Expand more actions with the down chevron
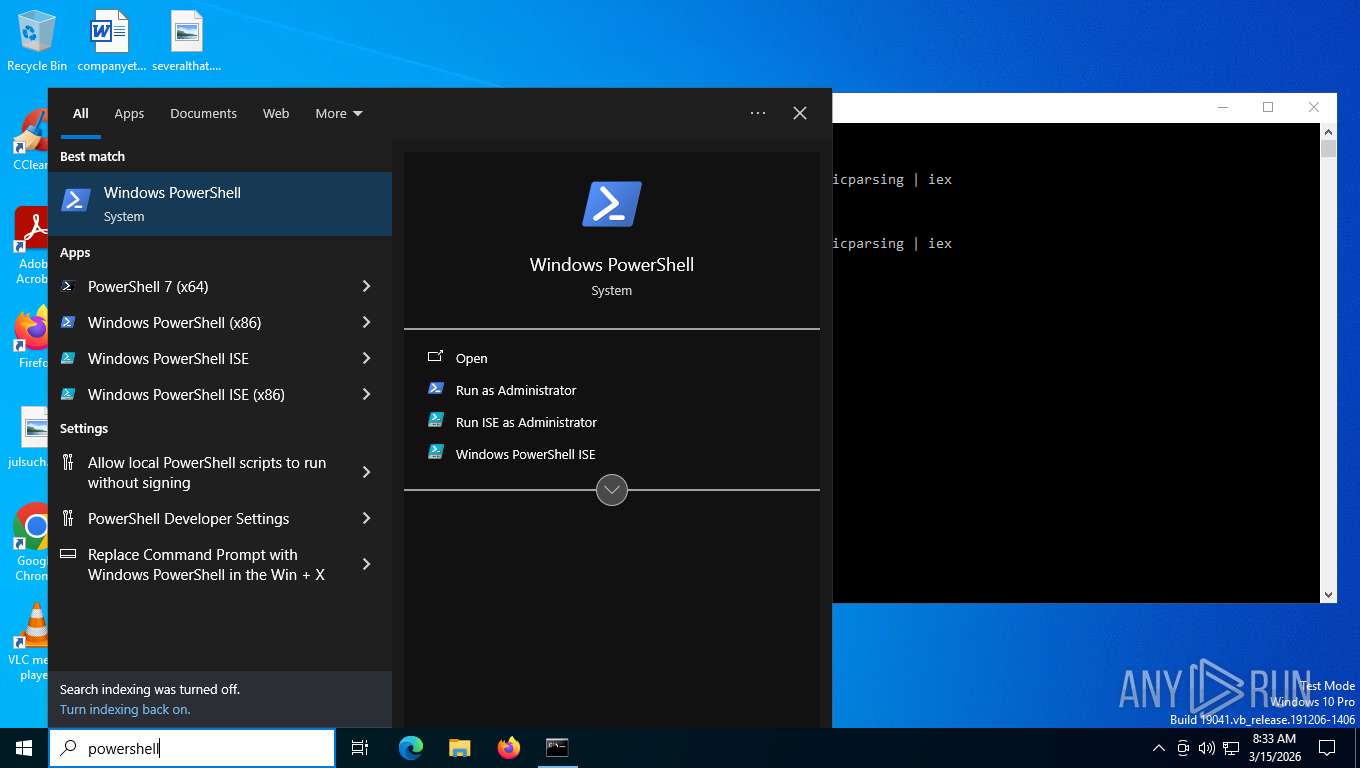1360x768 pixels. (x=612, y=490)
